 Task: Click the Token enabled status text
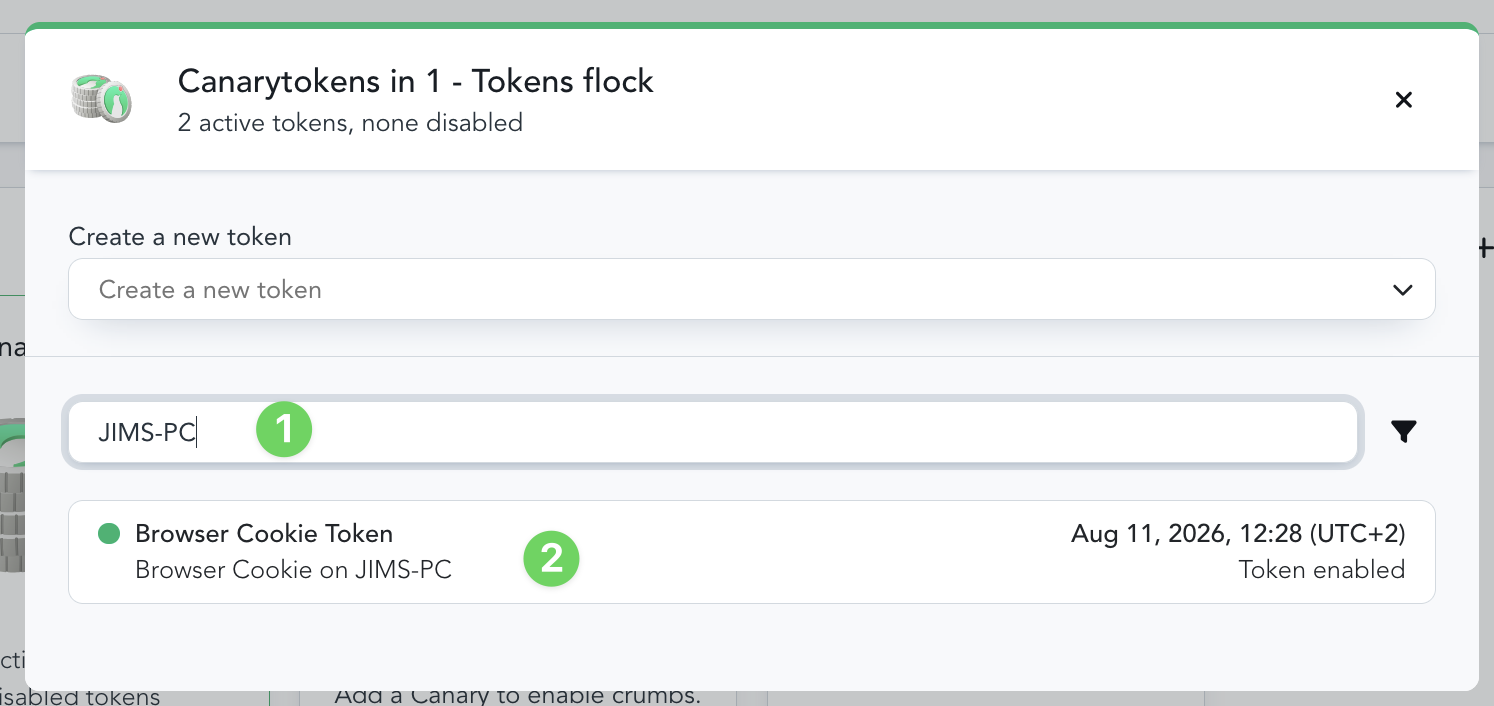point(1321,570)
